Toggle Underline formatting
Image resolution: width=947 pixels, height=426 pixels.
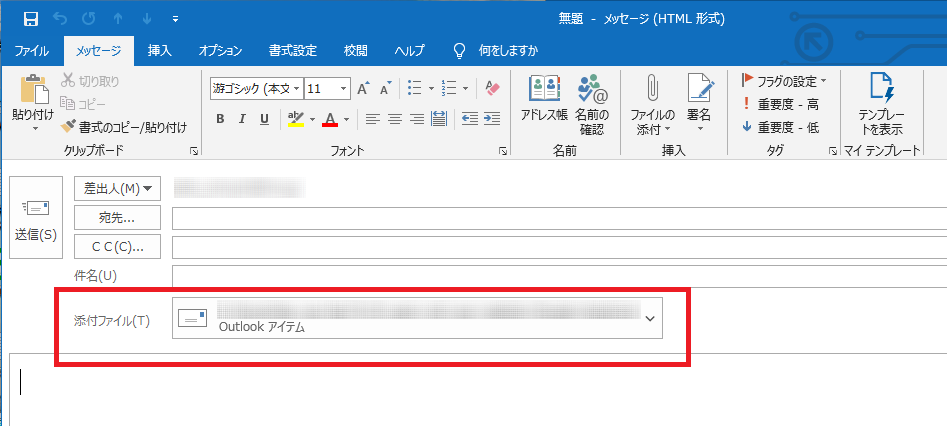pos(264,119)
